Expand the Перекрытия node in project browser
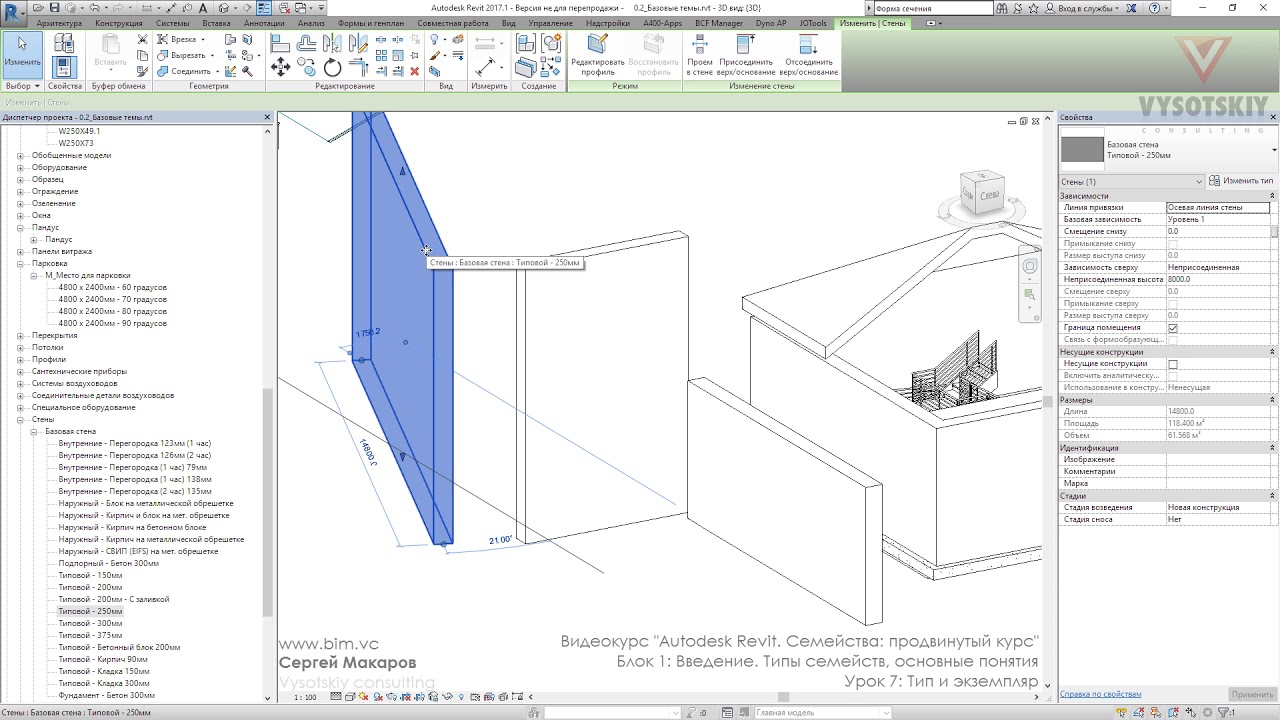 click(21, 336)
